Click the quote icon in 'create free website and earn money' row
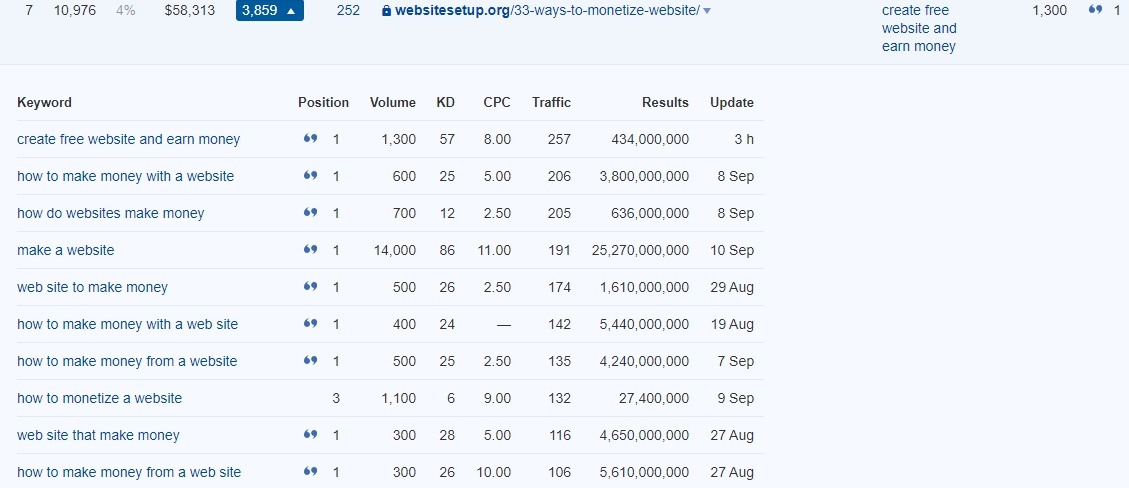The height and width of the screenshot is (488, 1129). tap(310, 138)
